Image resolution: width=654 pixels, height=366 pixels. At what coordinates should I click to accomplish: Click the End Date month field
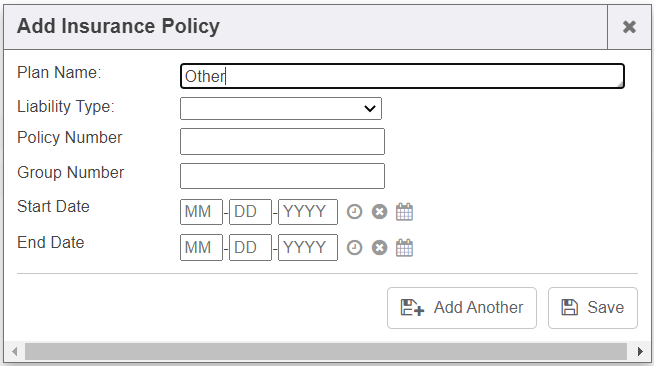tap(201, 248)
